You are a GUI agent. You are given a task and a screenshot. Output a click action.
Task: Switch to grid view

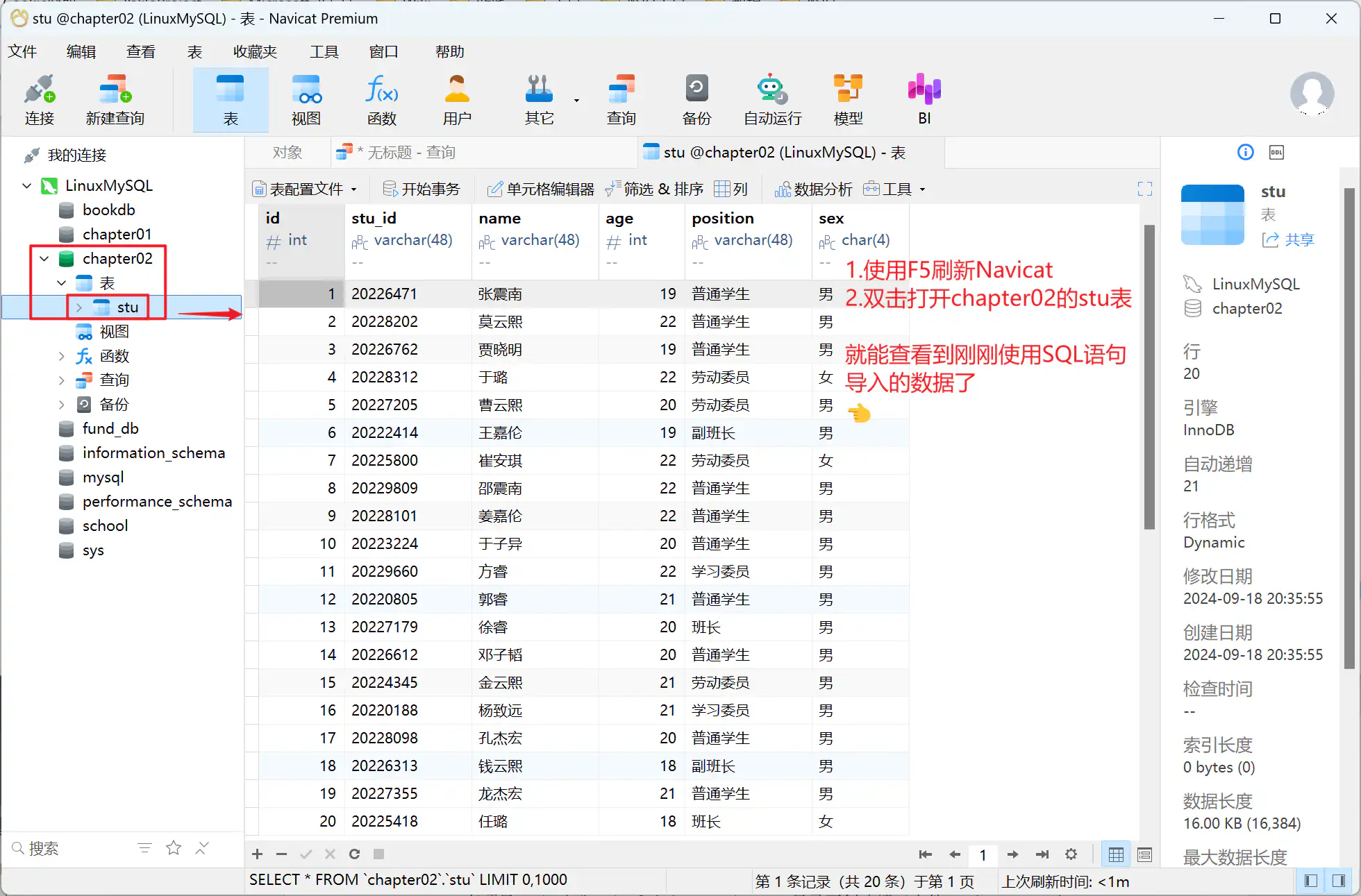pyautogui.click(x=1116, y=855)
